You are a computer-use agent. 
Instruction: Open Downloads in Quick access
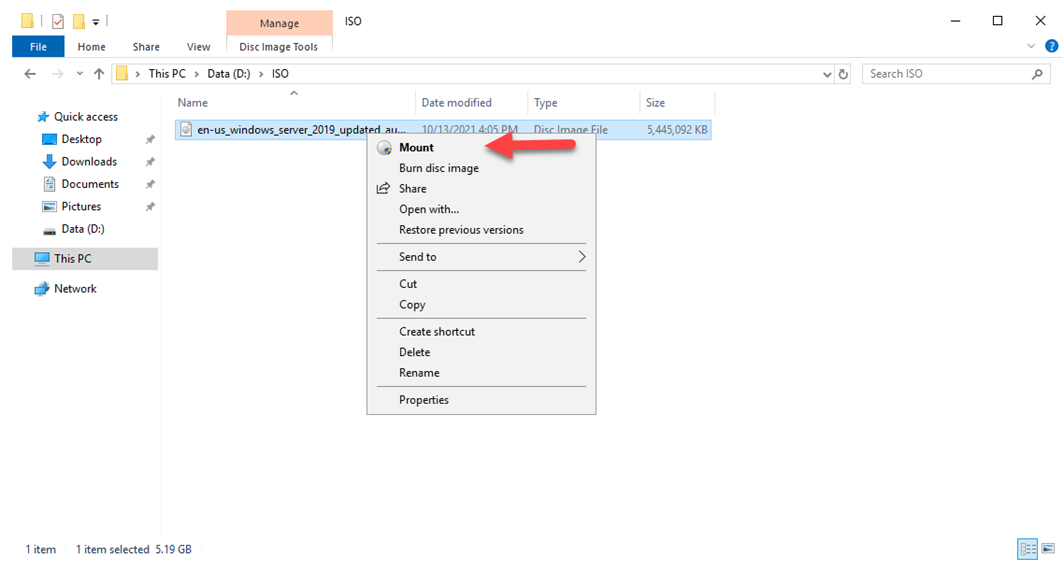(x=89, y=161)
